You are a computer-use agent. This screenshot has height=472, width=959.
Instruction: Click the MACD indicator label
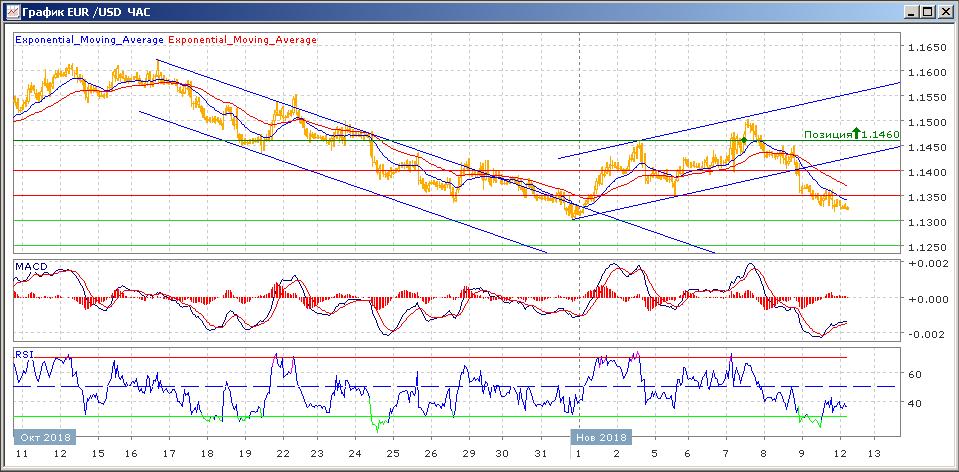click(x=30, y=267)
